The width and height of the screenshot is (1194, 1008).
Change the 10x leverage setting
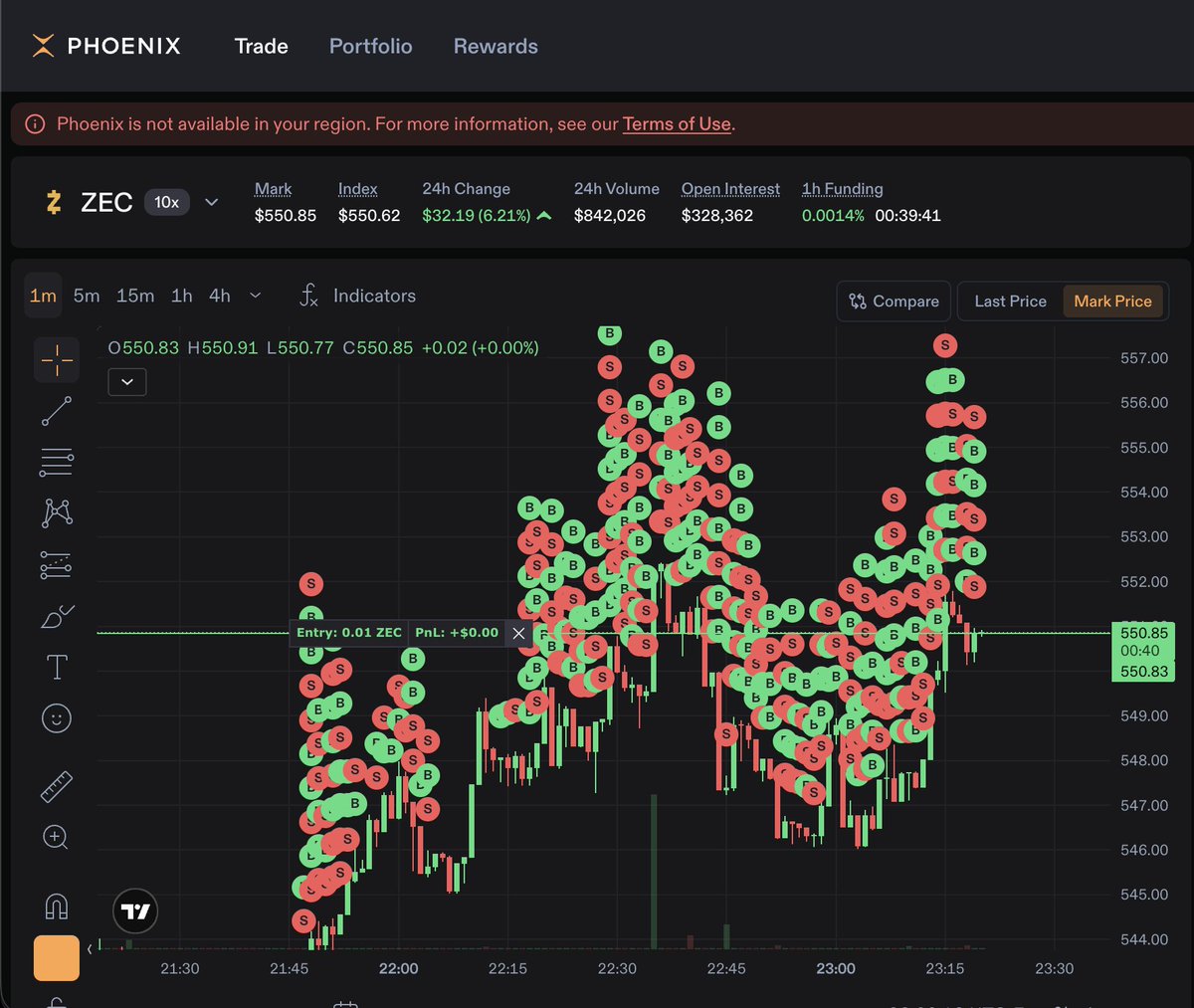coord(167,202)
